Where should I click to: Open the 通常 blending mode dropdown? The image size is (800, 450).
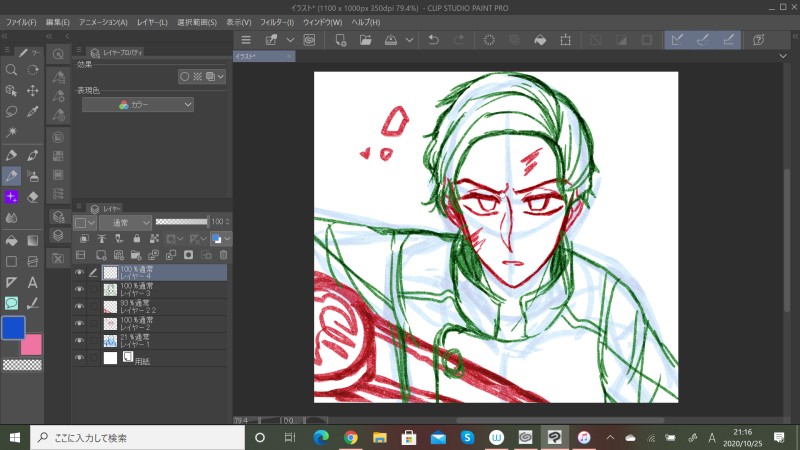pos(126,222)
